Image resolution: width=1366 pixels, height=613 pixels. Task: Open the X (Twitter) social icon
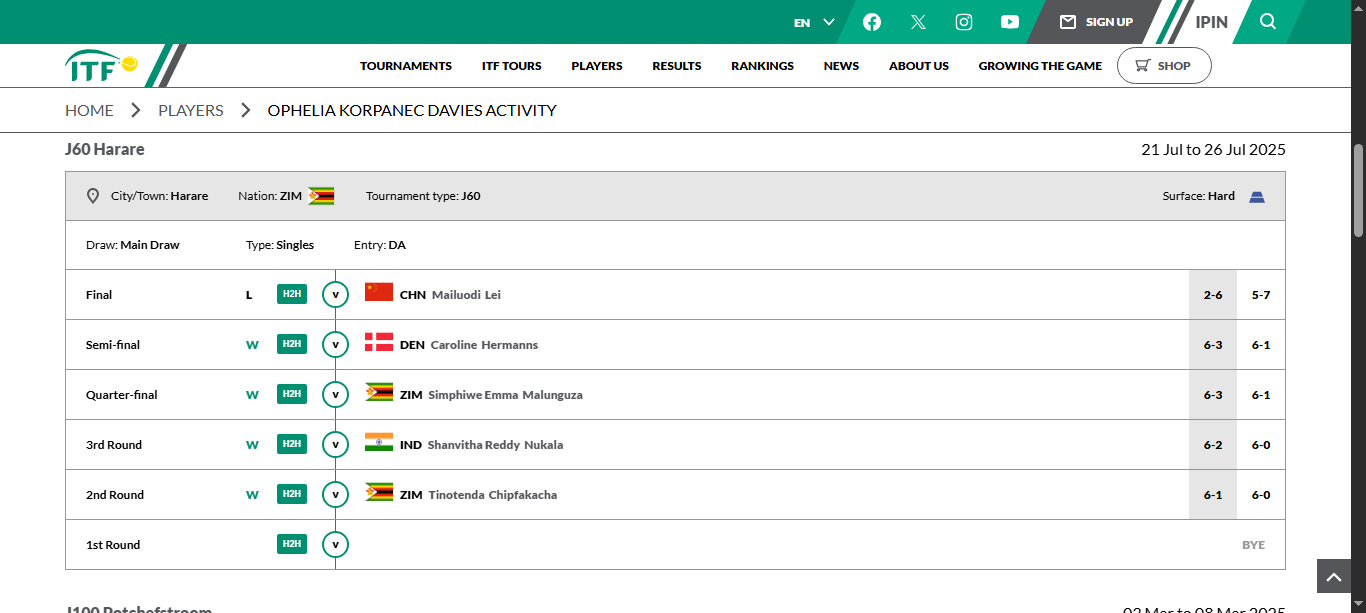pyautogui.click(x=918, y=22)
